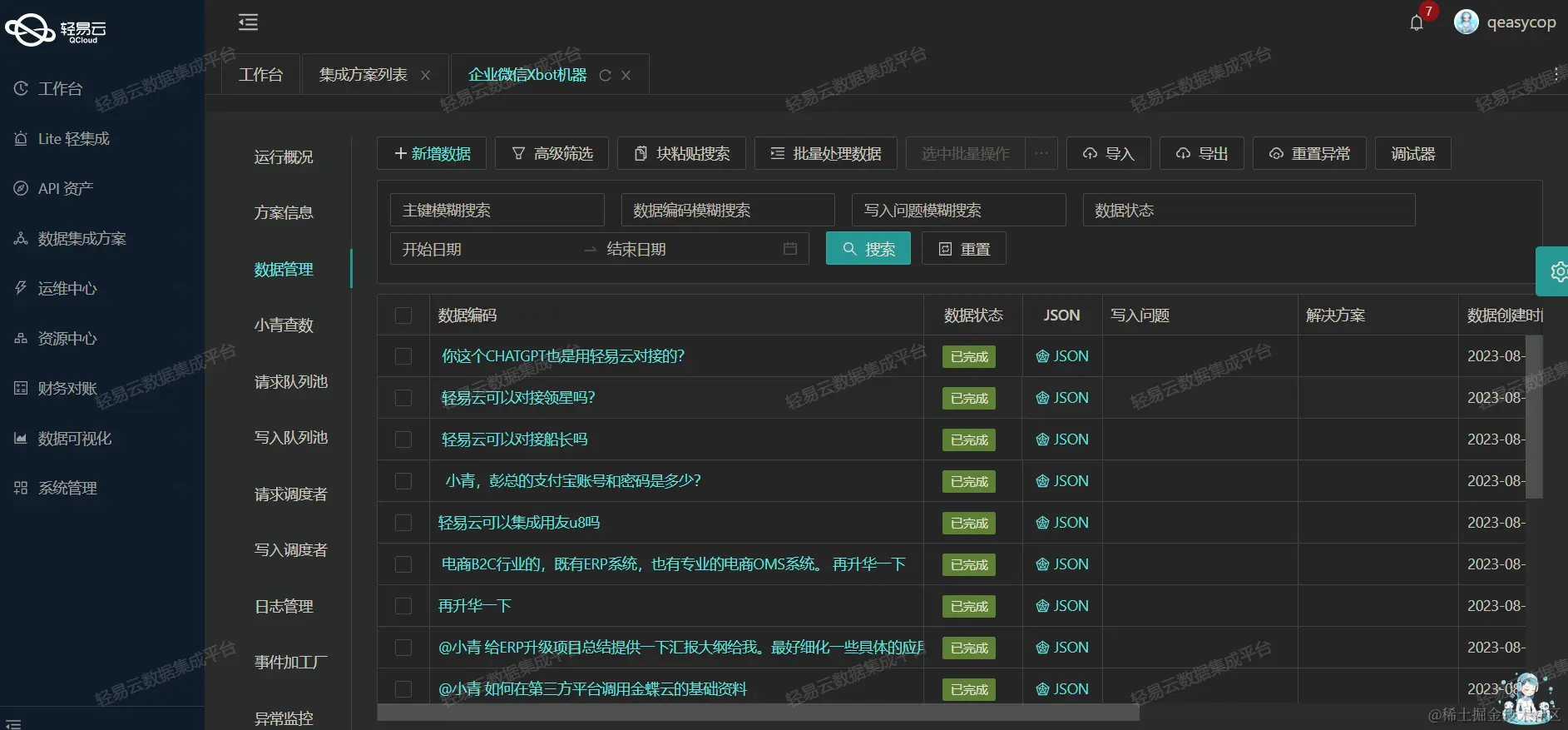
Task: Tick checkbox for 彭总的支付宝账号 row
Action: coord(403,481)
